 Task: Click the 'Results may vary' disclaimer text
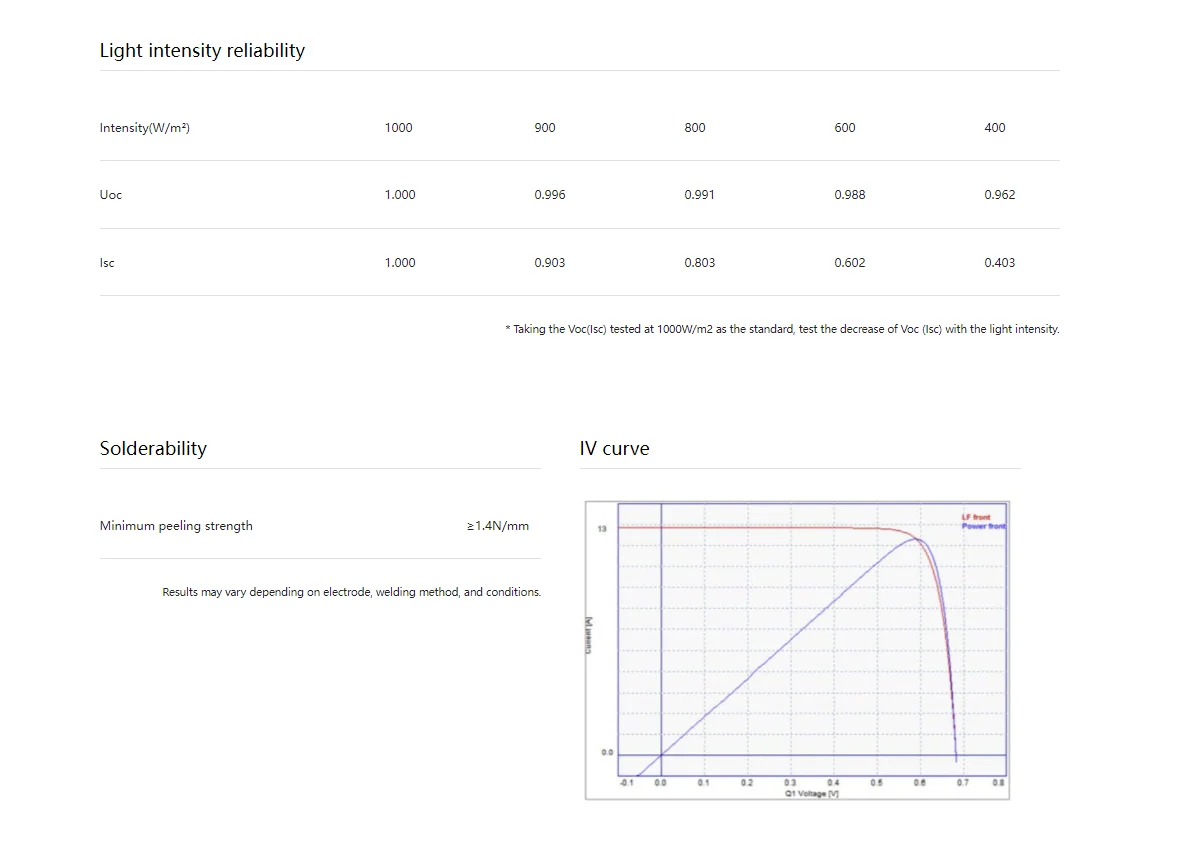[x=351, y=592]
